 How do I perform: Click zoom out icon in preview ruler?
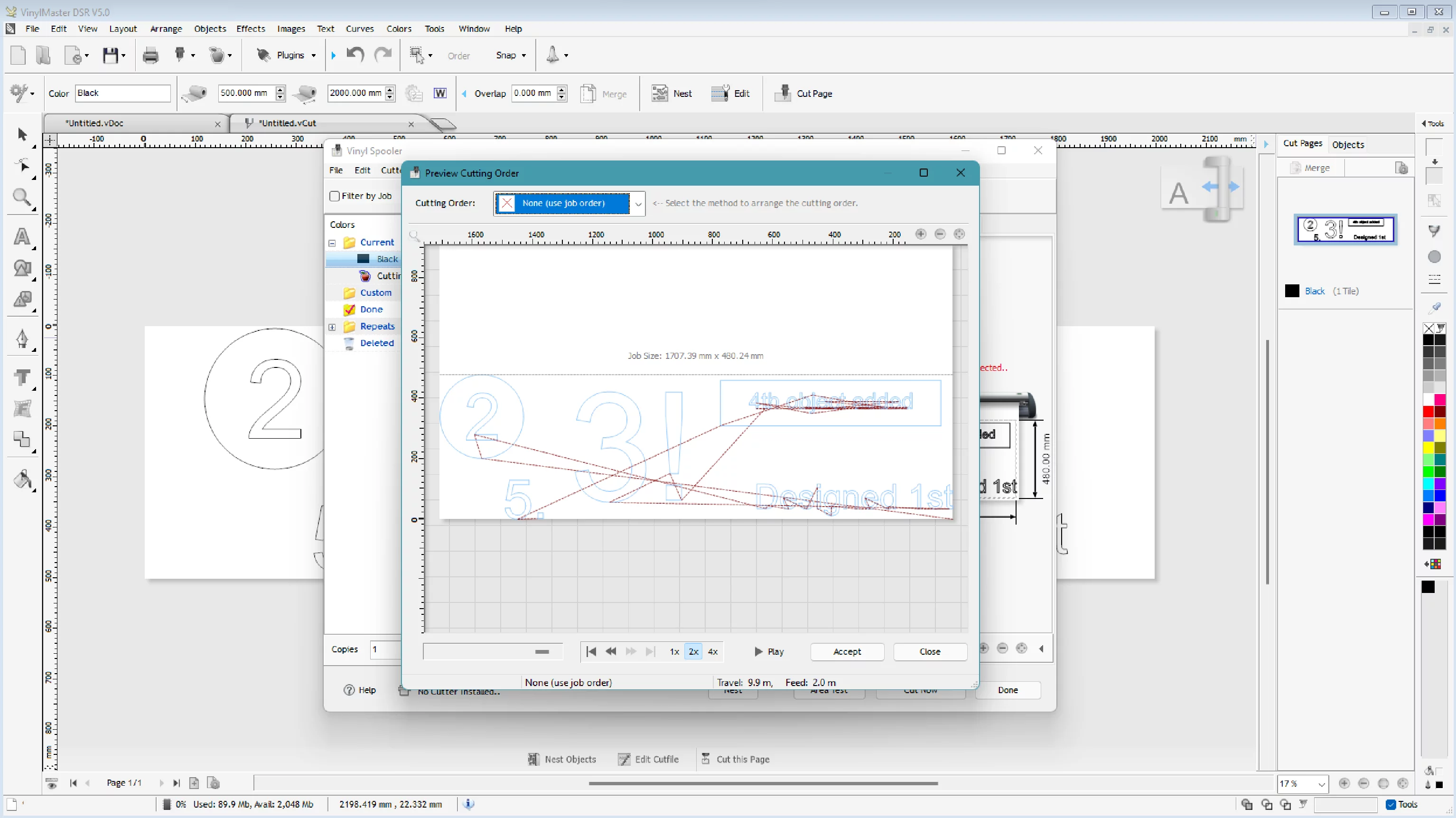940,234
